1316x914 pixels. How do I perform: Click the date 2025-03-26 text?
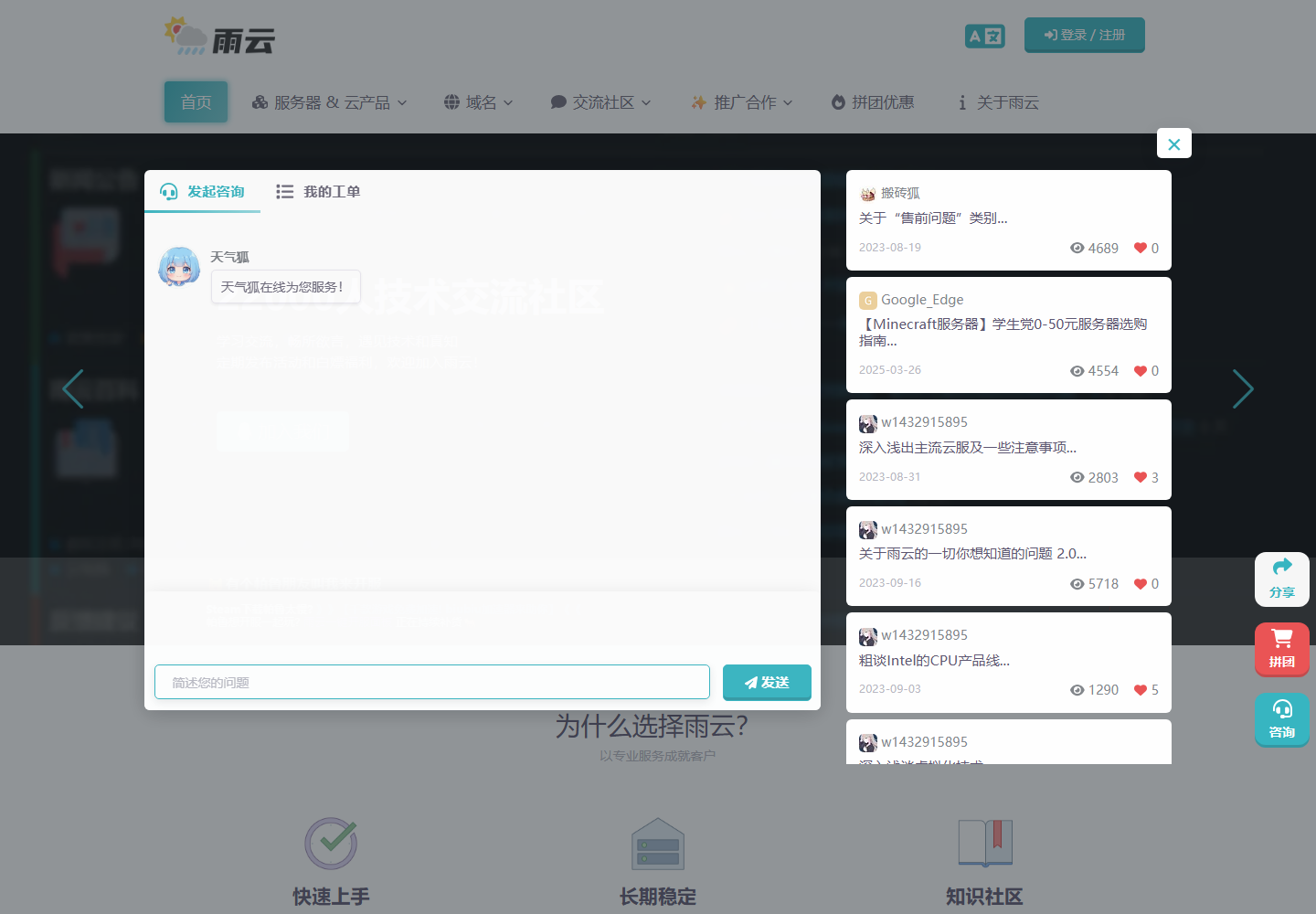click(890, 370)
